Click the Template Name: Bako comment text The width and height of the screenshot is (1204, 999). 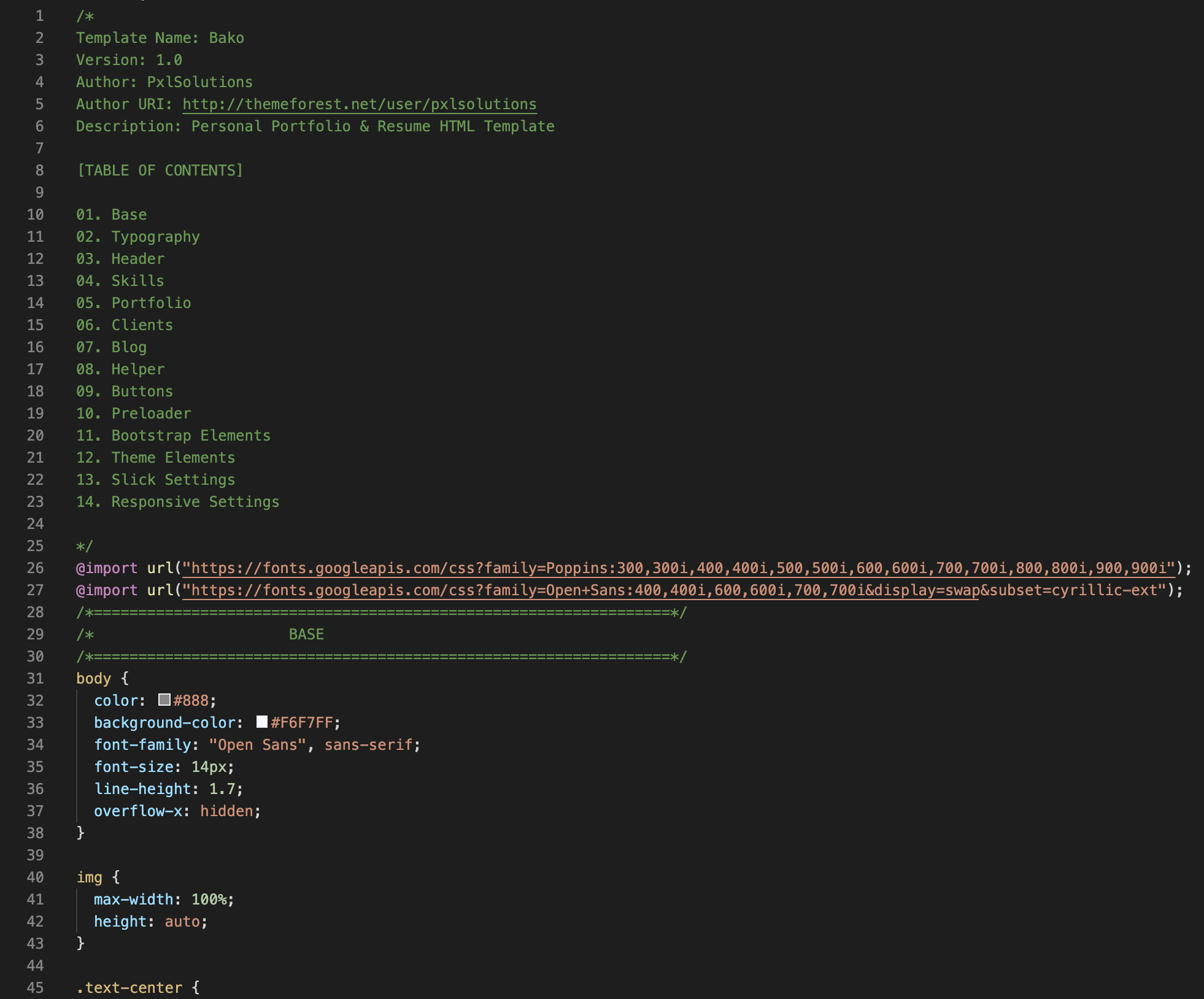coord(160,38)
